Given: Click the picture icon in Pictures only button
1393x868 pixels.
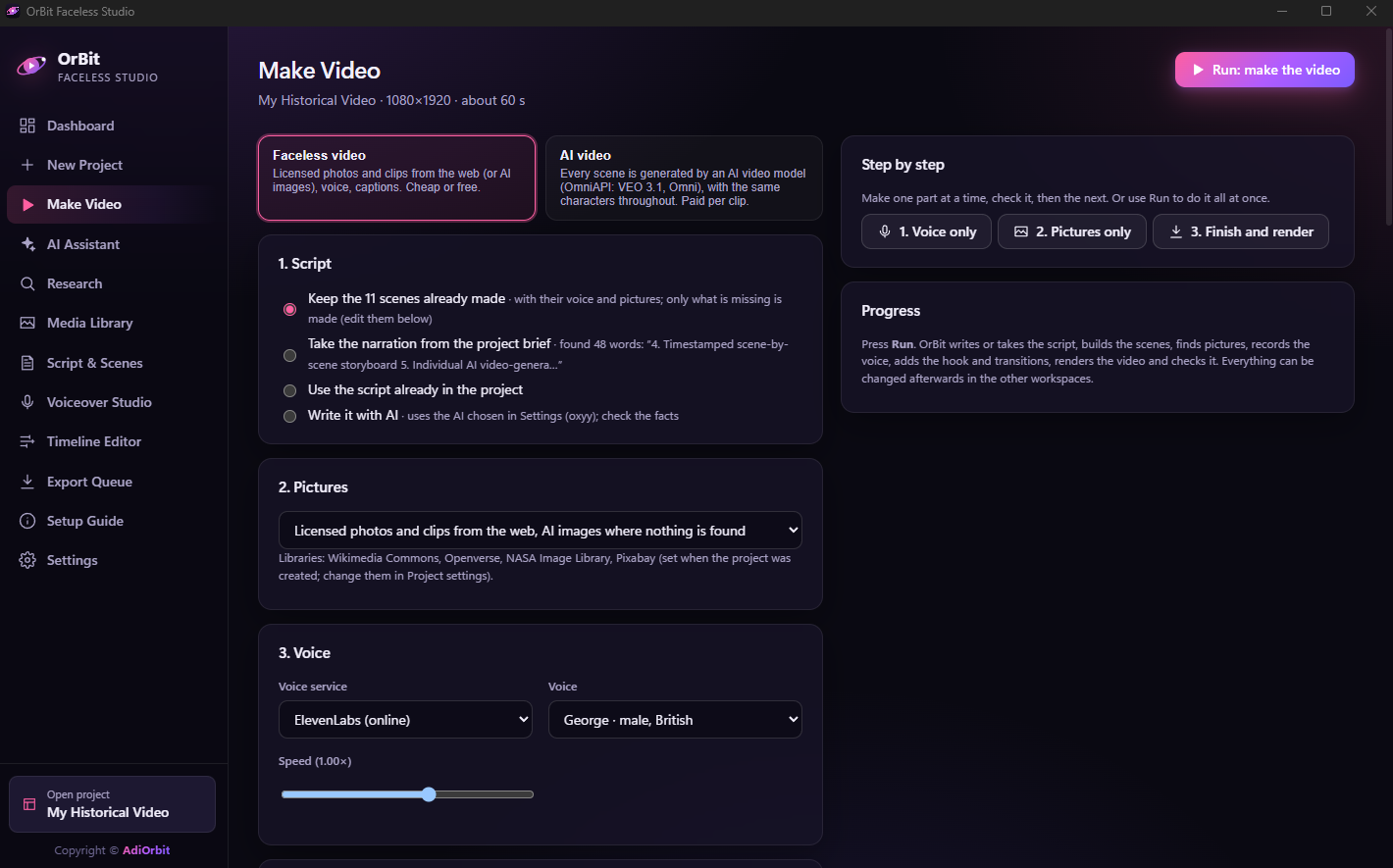Looking at the screenshot, I should coord(1021,231).
